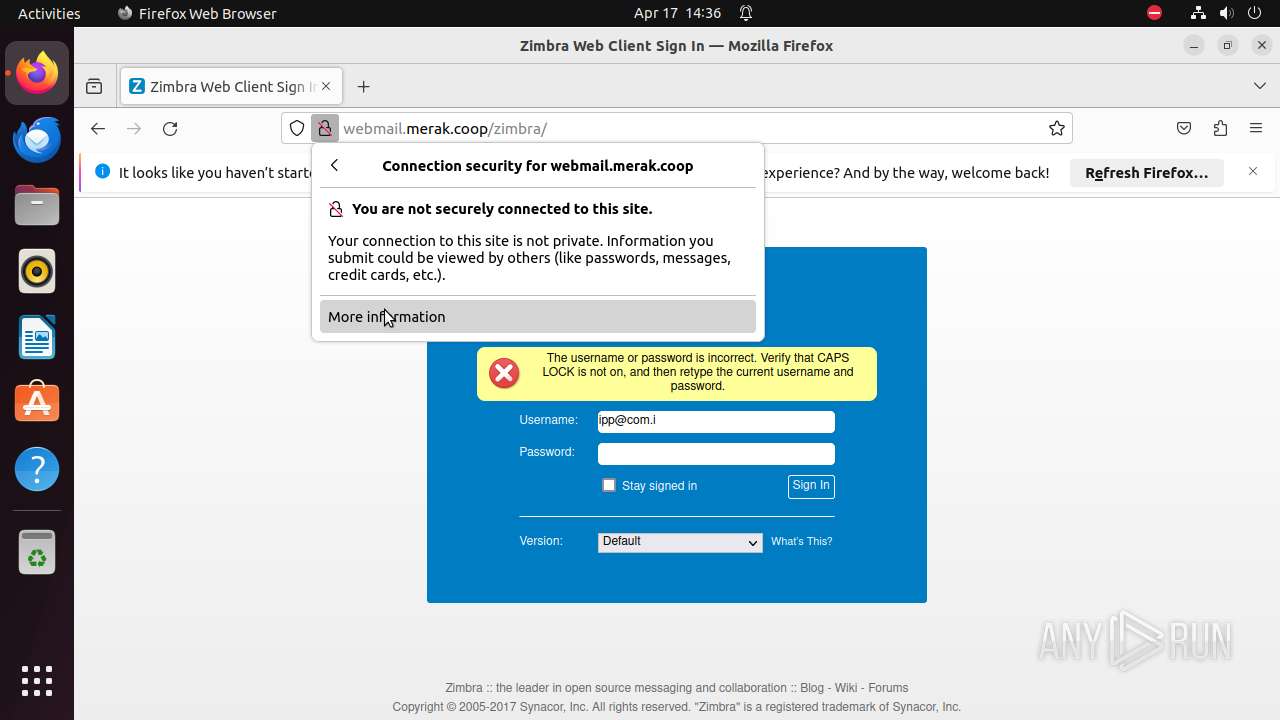Go back in the connection security panel
The image size is (1280, 720).
(x=335, y=166)
